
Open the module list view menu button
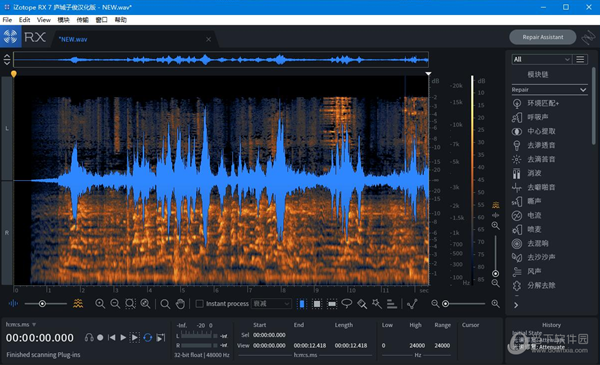580,59
